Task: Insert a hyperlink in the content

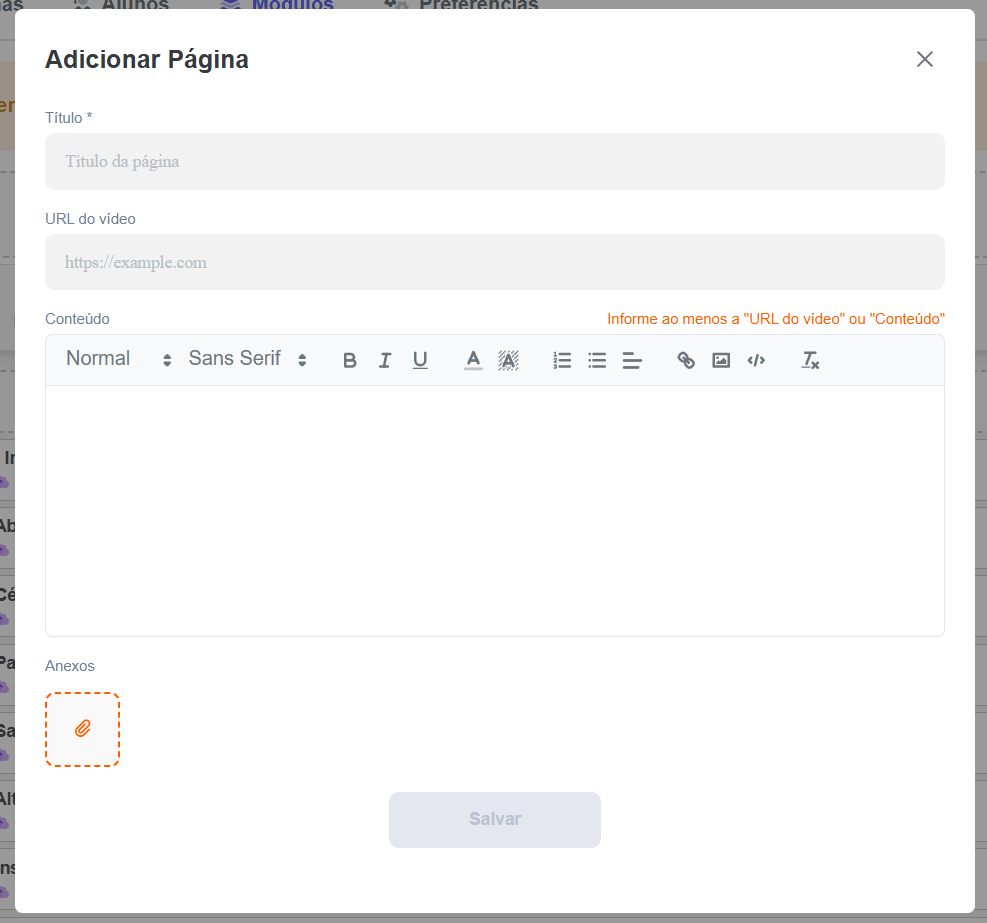Action: pos(686,360)
